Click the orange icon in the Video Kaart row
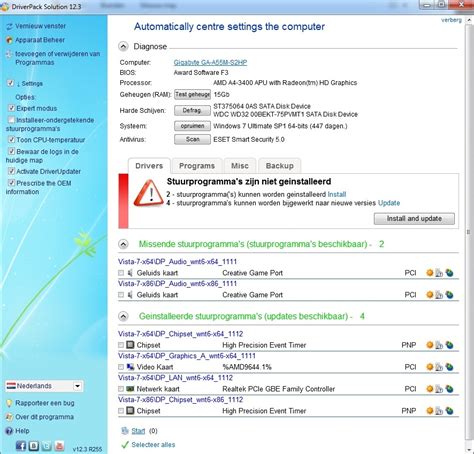Viewport: 474px width, 454px height. coord(430,367)
